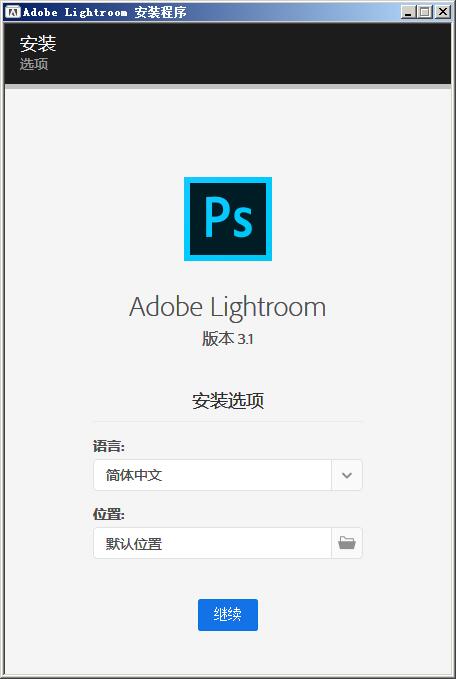
Task: Click the 安装选项 section heading
Action: [x=228, y=401]
